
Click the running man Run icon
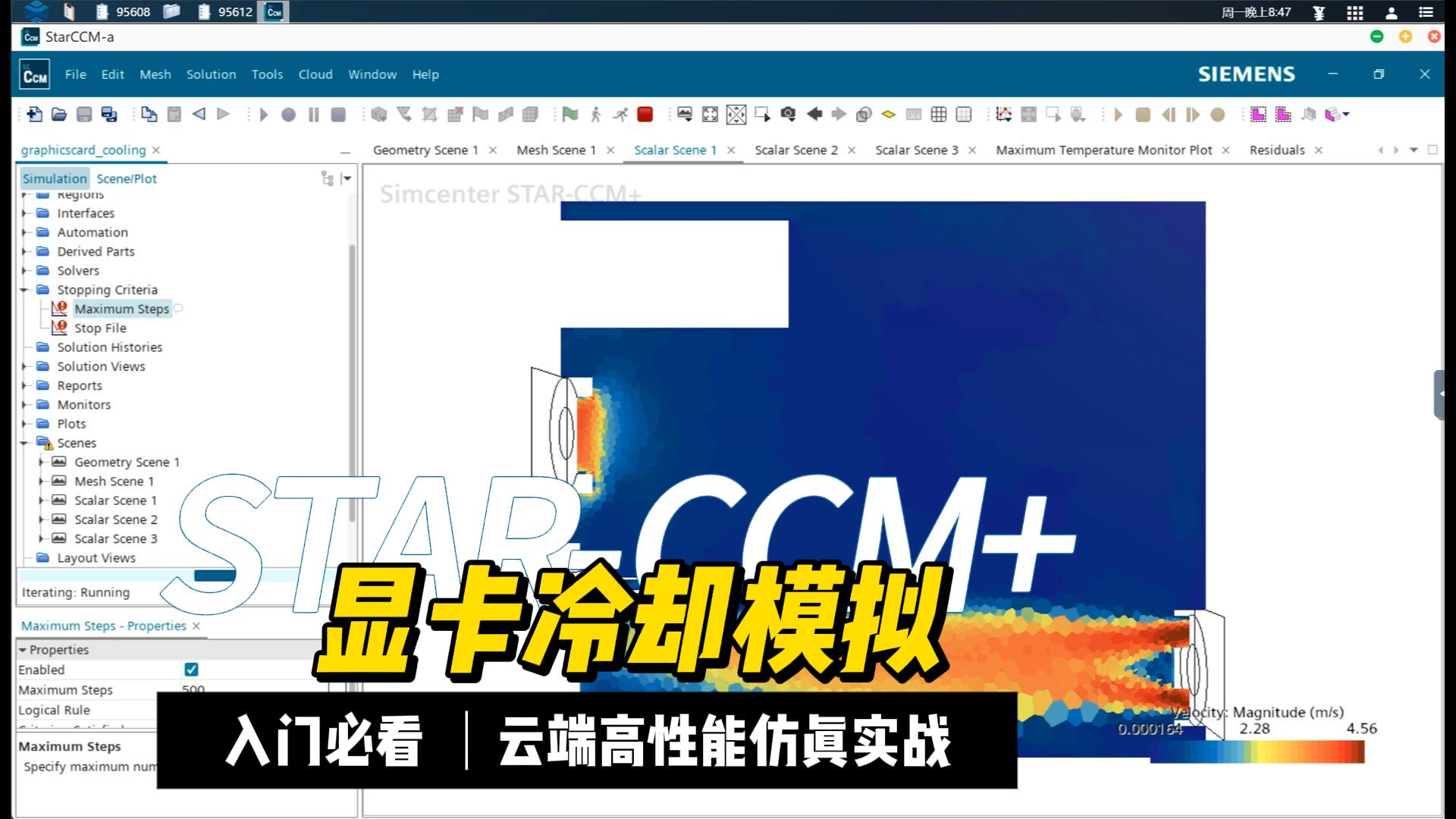pyautogui.click(x=620, y=115)
